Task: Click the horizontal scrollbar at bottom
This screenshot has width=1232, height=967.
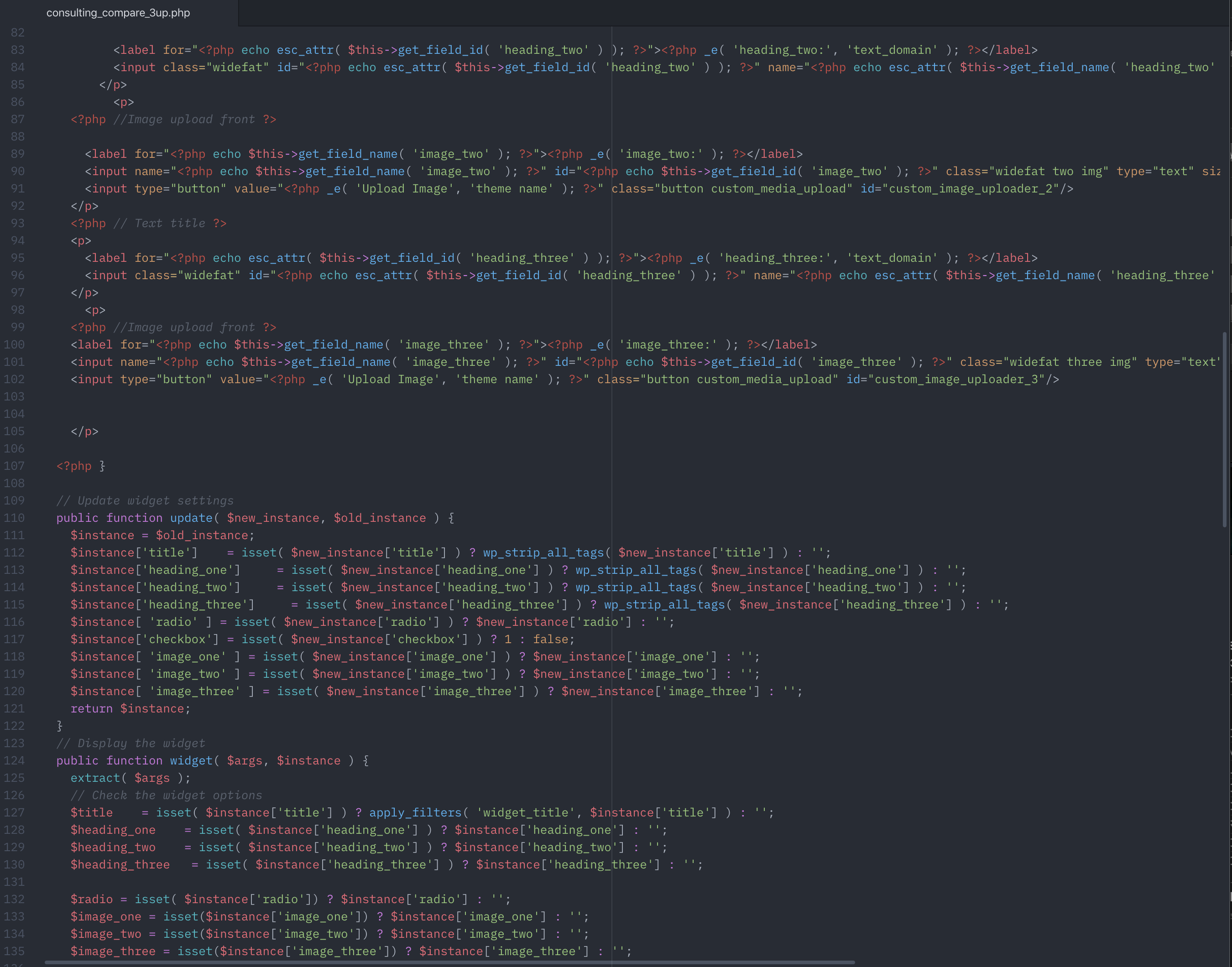Action: coord(449,962)
